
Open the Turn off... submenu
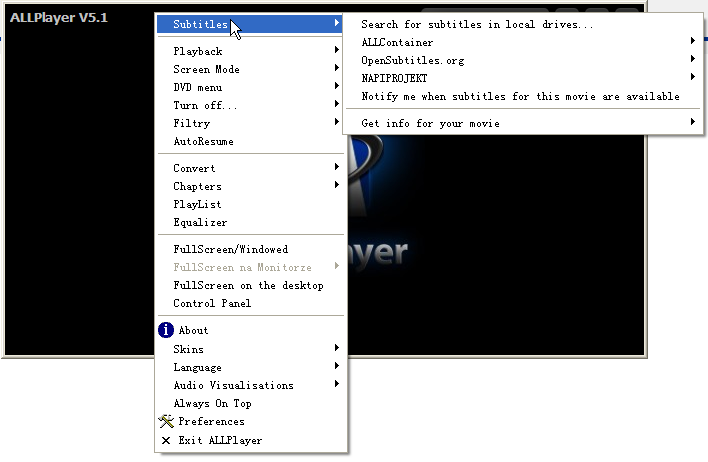(251, 105)
